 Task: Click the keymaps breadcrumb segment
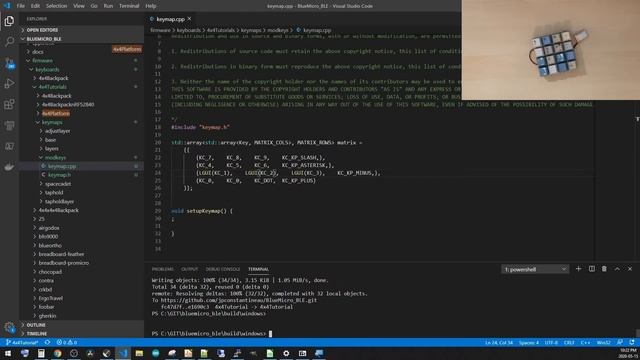251,30
